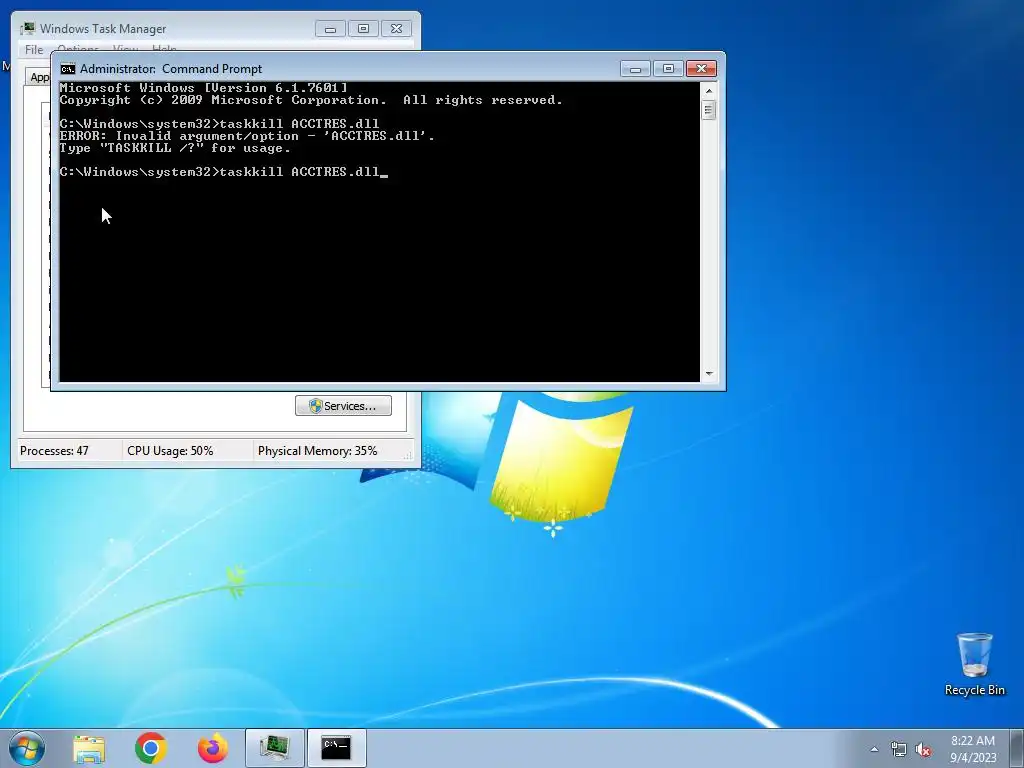The width and height of the screenshot is (1024, 768).
Task: Click the Processes: 47 status bar entry
Action: tap(54, 451)
